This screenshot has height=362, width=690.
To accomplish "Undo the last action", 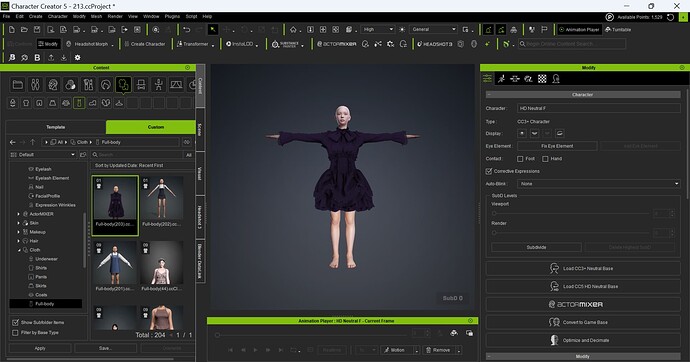I will [187, 29].
